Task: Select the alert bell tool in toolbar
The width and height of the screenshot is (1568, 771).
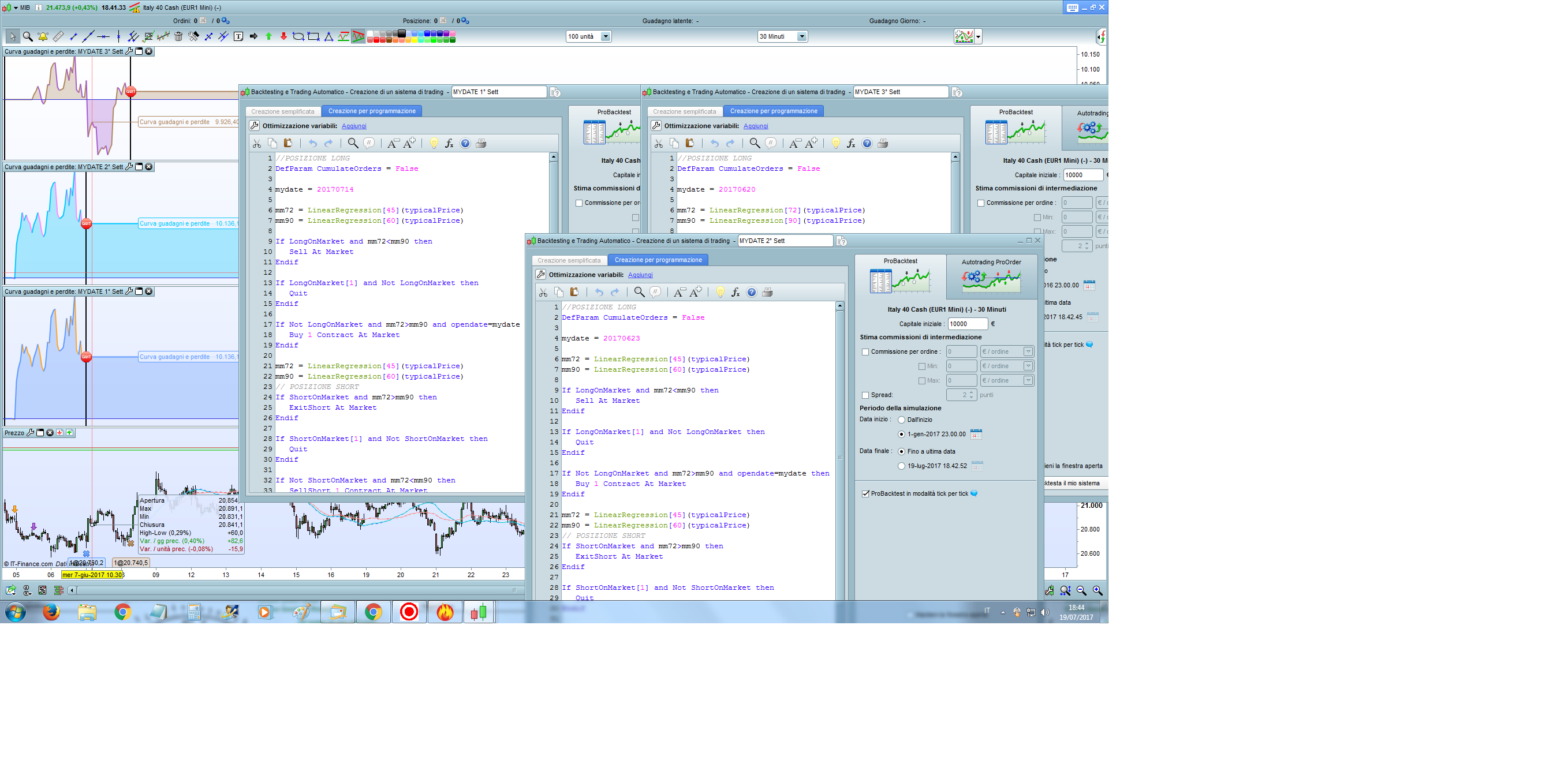Action: 43,36
